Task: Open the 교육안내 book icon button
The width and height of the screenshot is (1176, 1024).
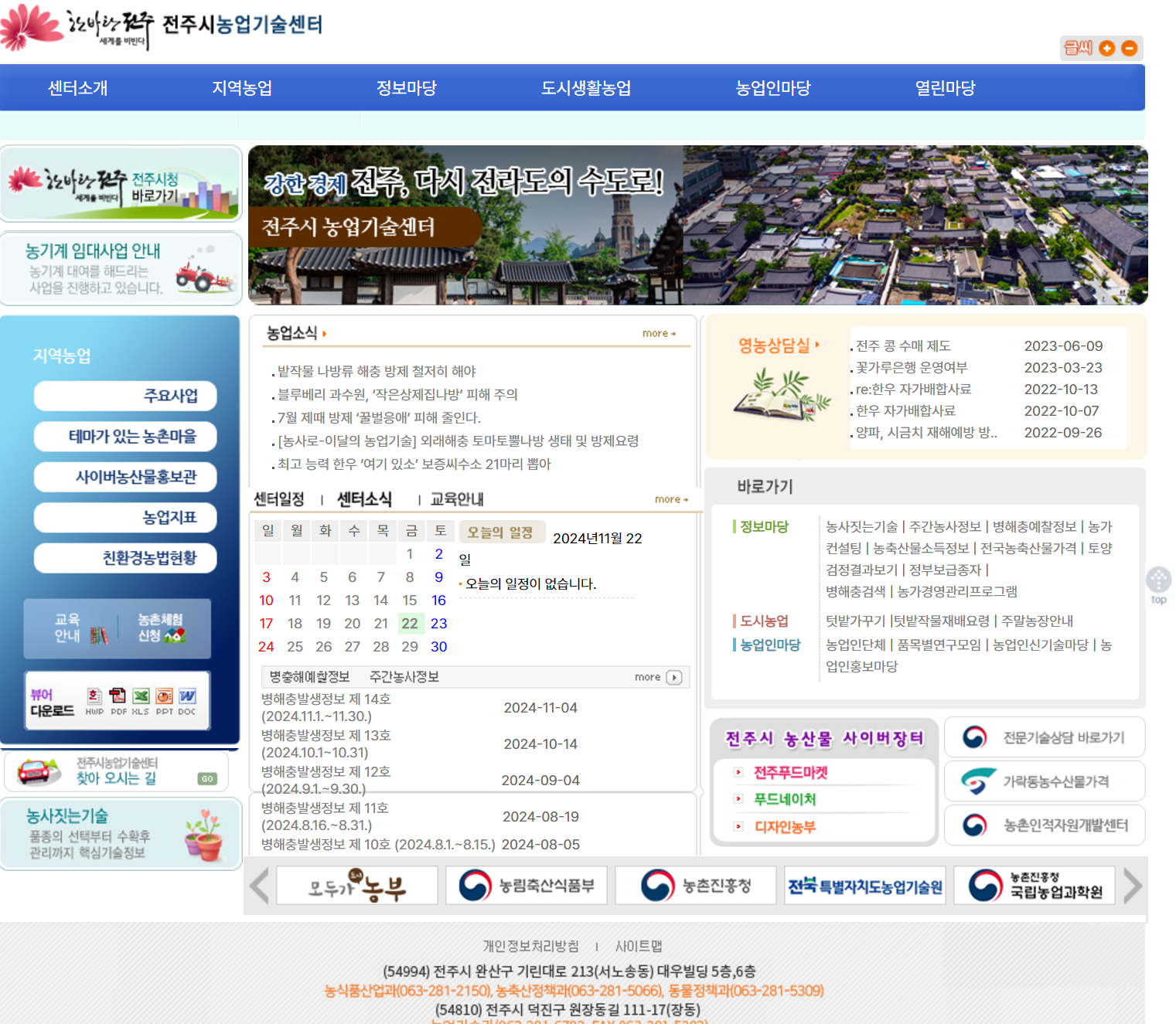Action: 81,628
